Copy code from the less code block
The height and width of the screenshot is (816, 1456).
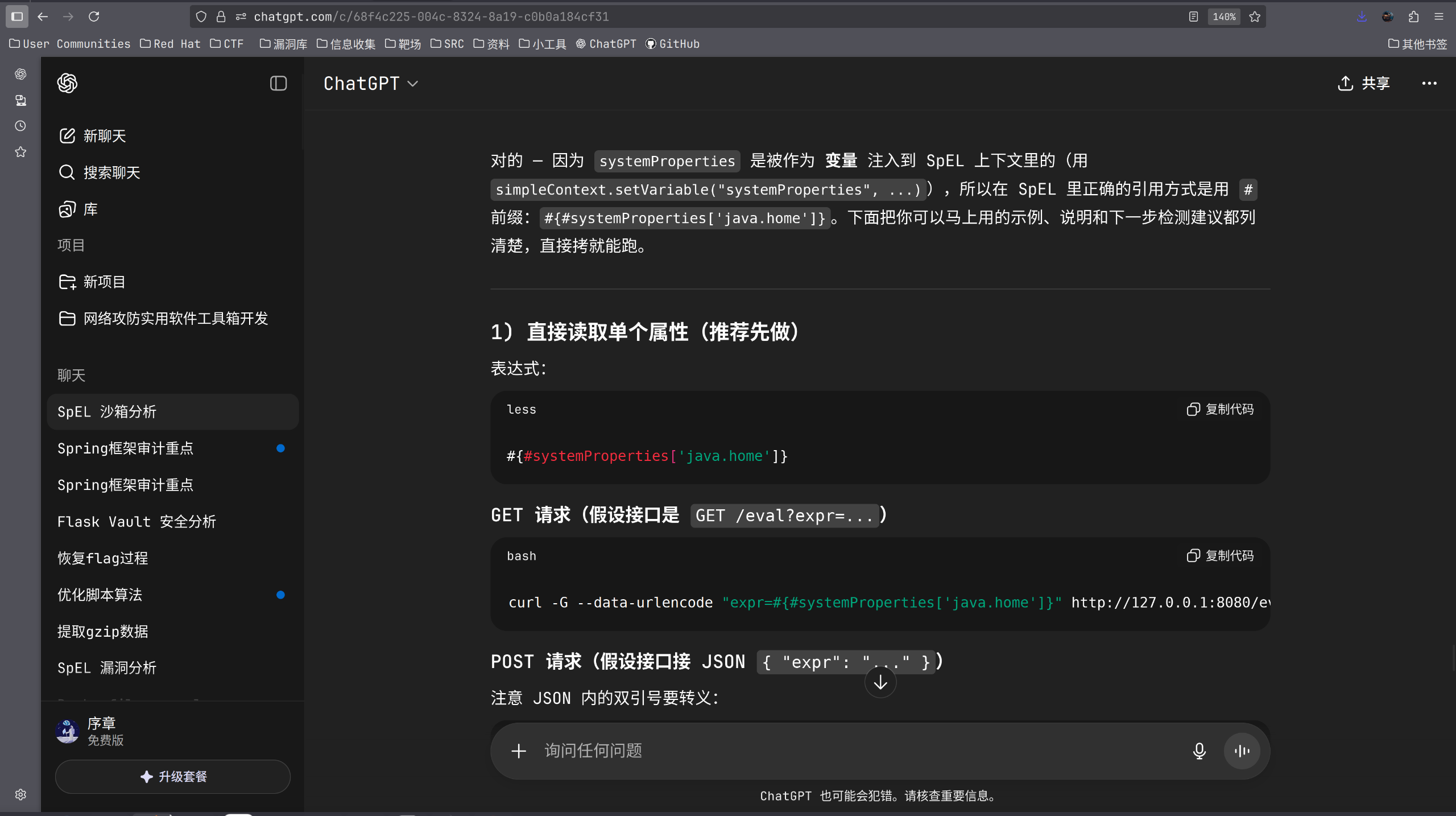click(1220, 409)
